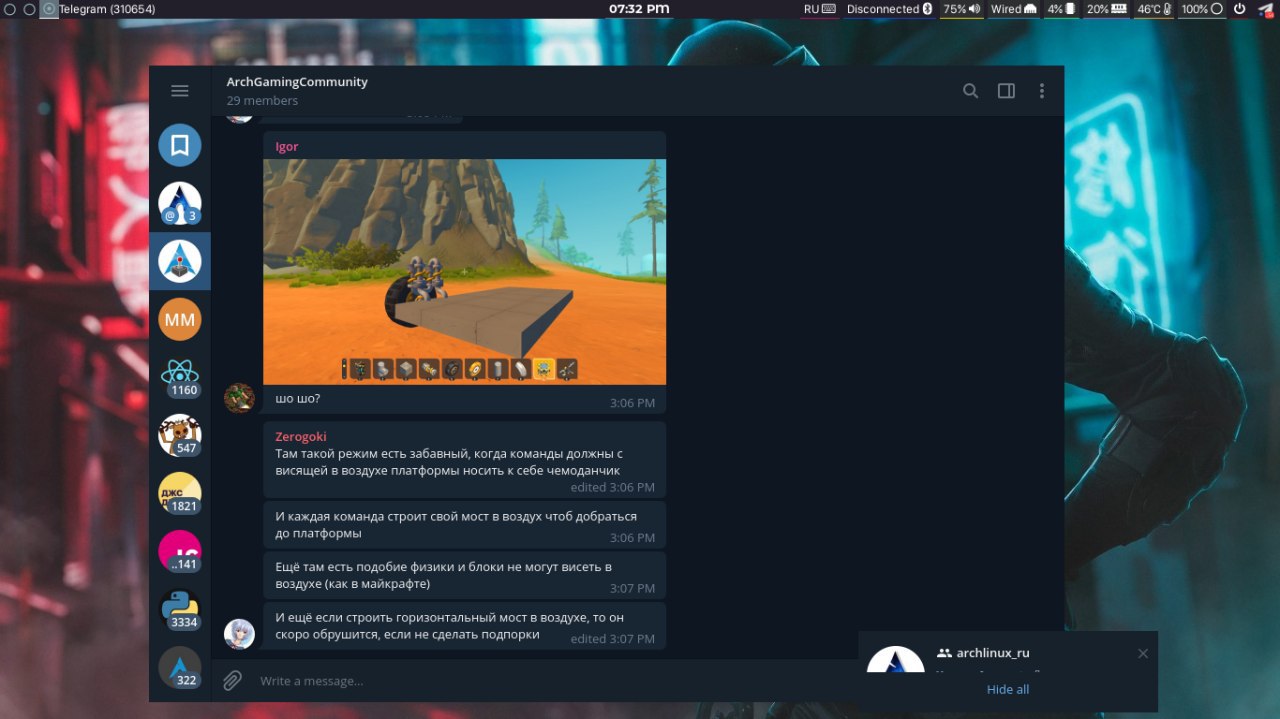Click the 4% CPU usage indicator
Viewport: 1280px width, 719px height.
[1061, 9]
